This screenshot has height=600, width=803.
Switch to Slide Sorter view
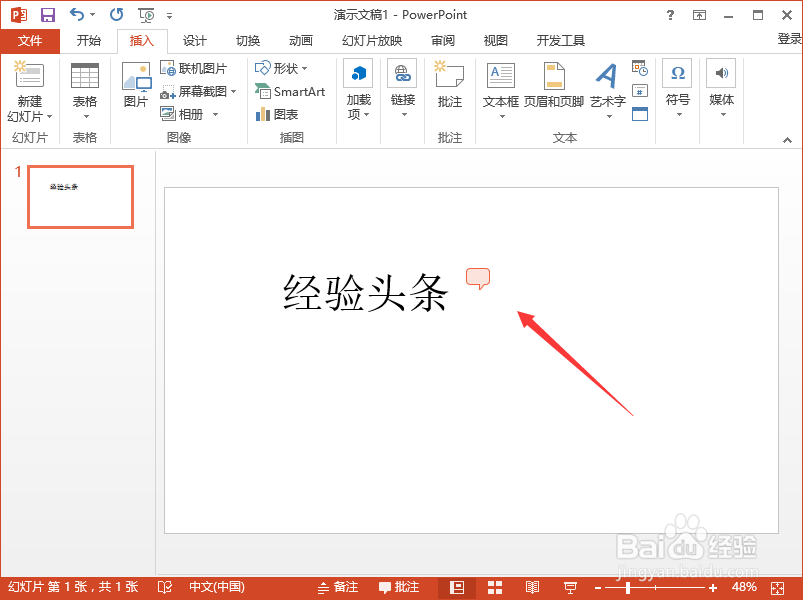pos(495,587)
